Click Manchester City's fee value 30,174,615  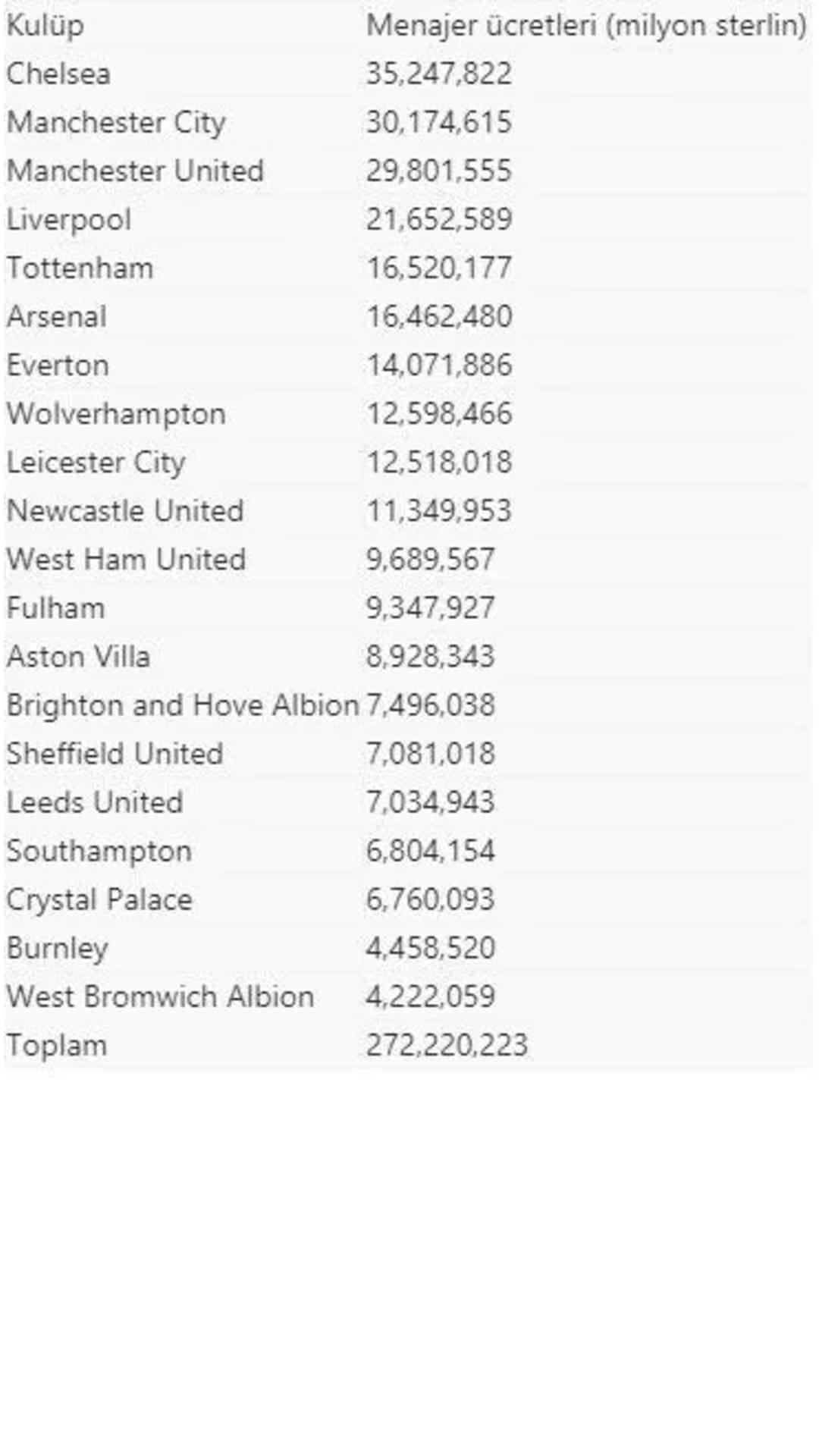pyautogui.click(x=439, y=123)
